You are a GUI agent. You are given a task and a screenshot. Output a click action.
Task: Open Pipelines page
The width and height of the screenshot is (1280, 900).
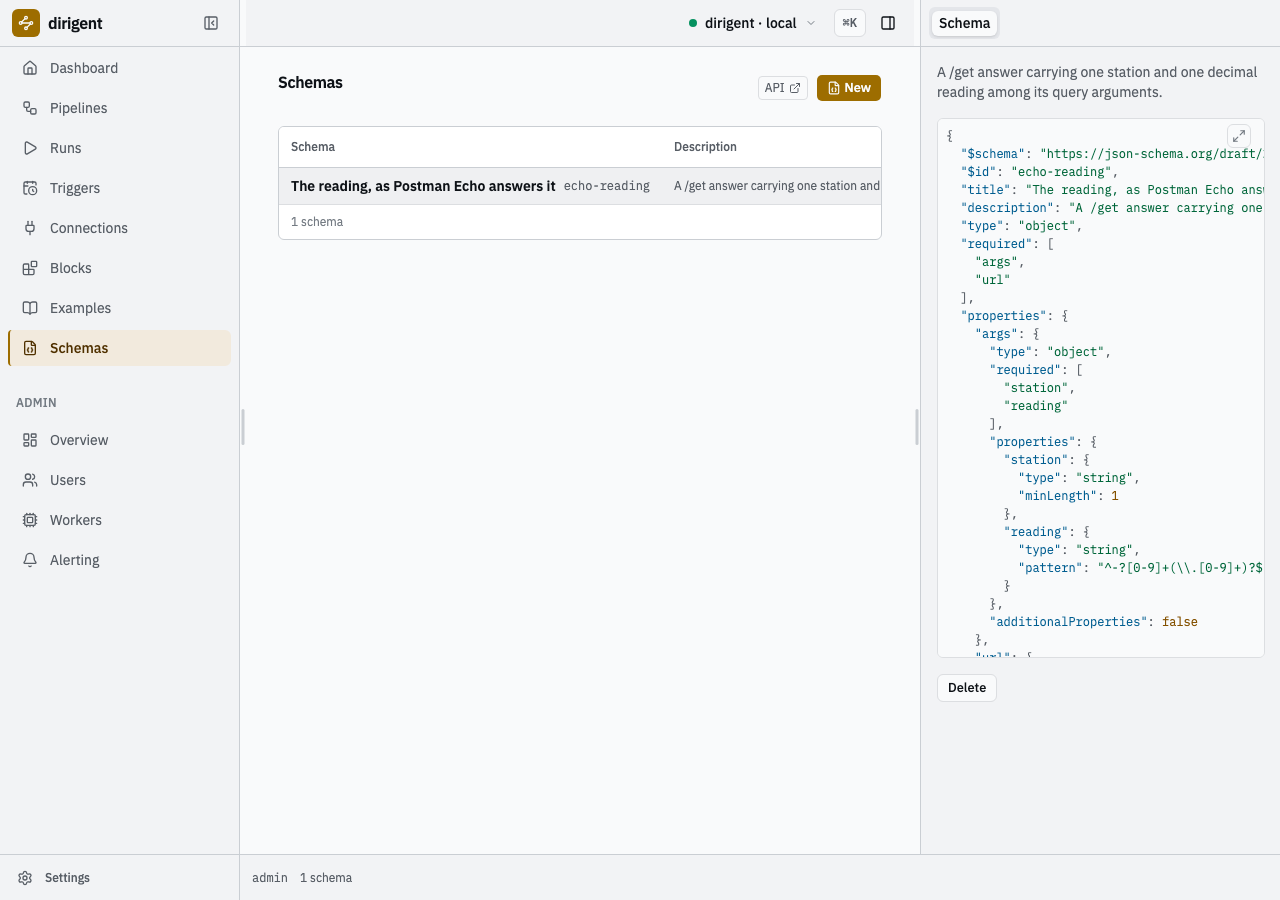click(x=119, y=108)
